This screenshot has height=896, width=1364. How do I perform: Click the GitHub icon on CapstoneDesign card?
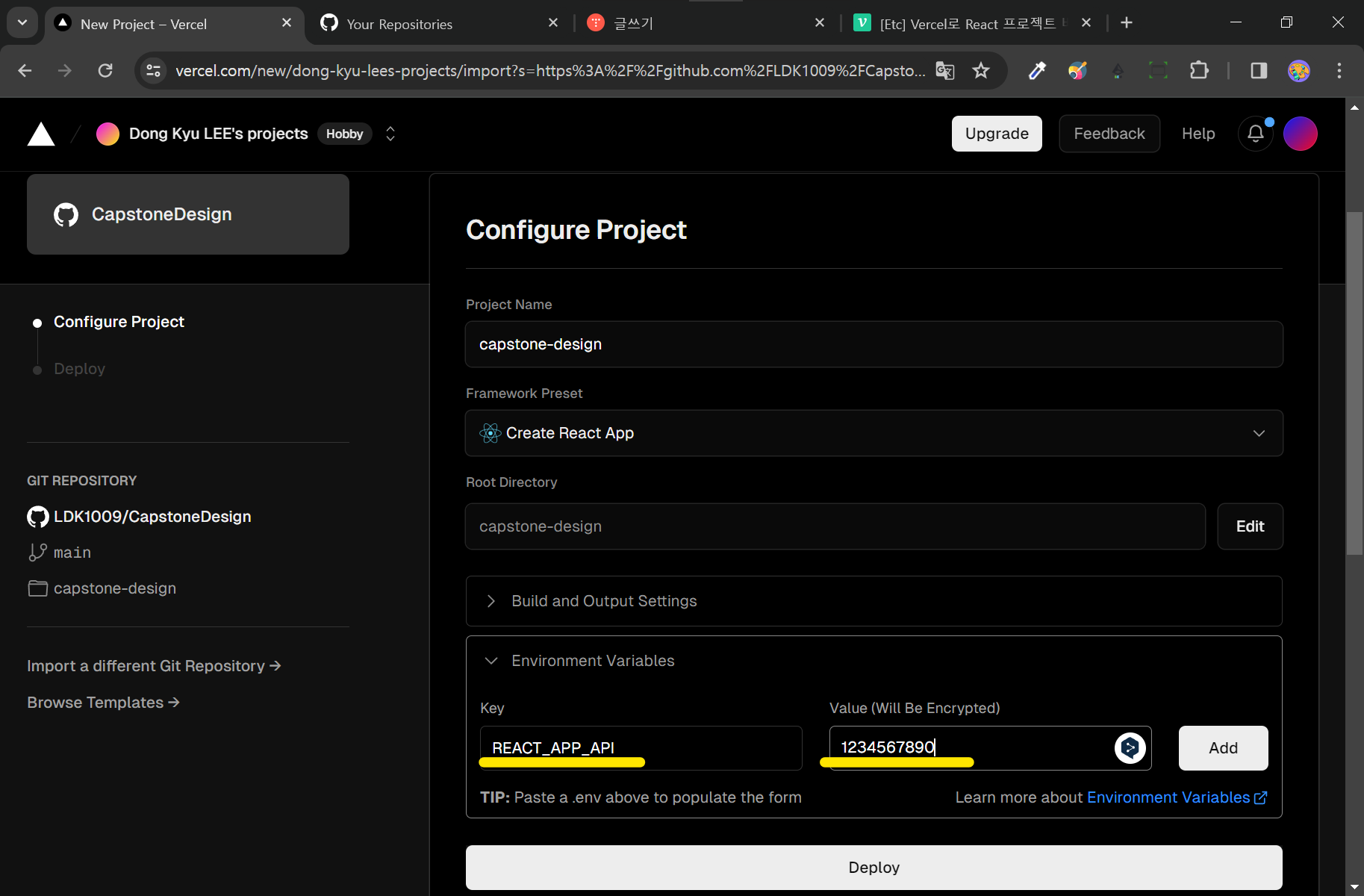pyautogui.click(x=66, y=215)
